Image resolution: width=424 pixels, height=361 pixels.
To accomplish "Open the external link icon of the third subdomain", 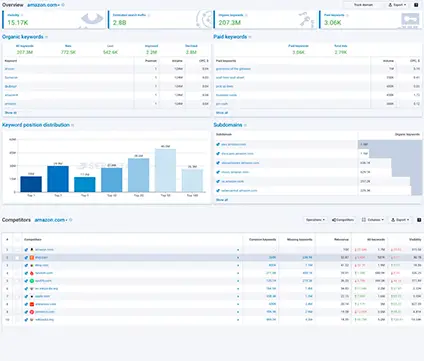I will [218, 163].
